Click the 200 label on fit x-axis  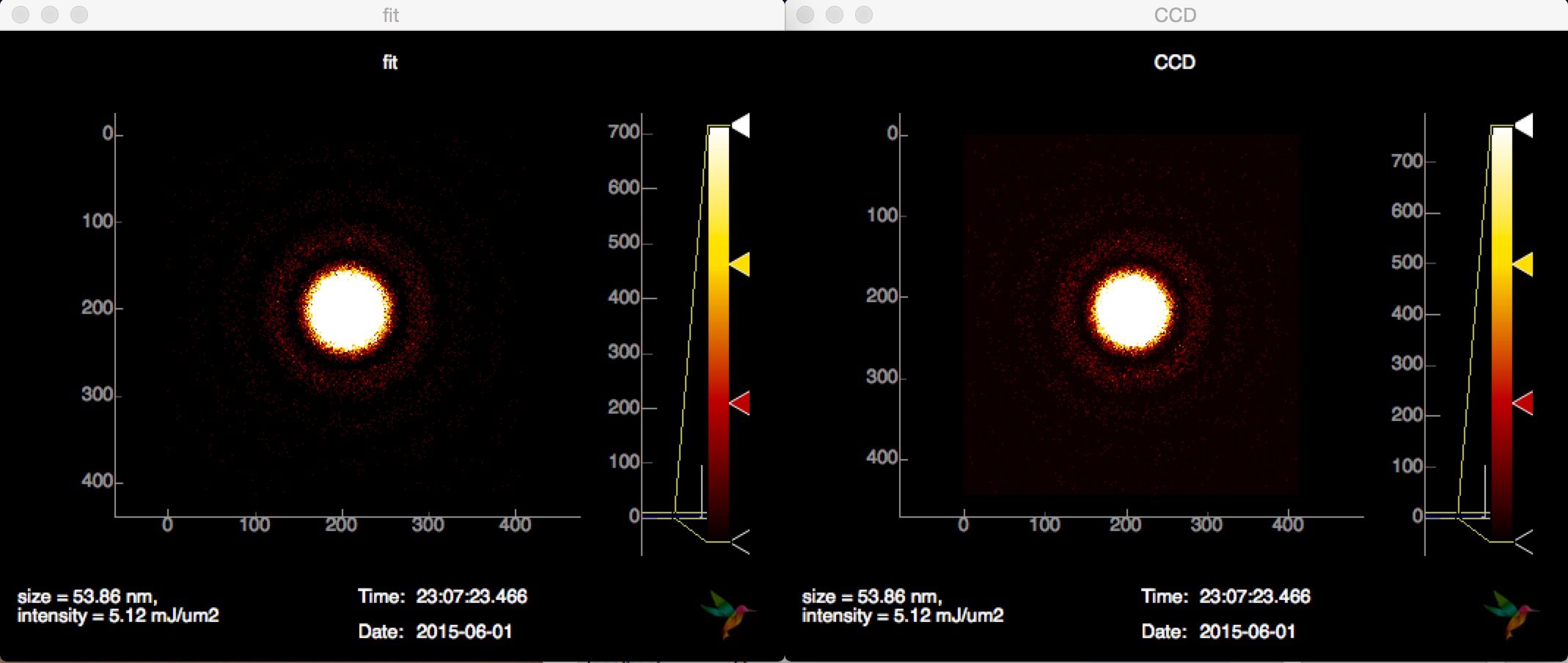[x=341, y=525]
